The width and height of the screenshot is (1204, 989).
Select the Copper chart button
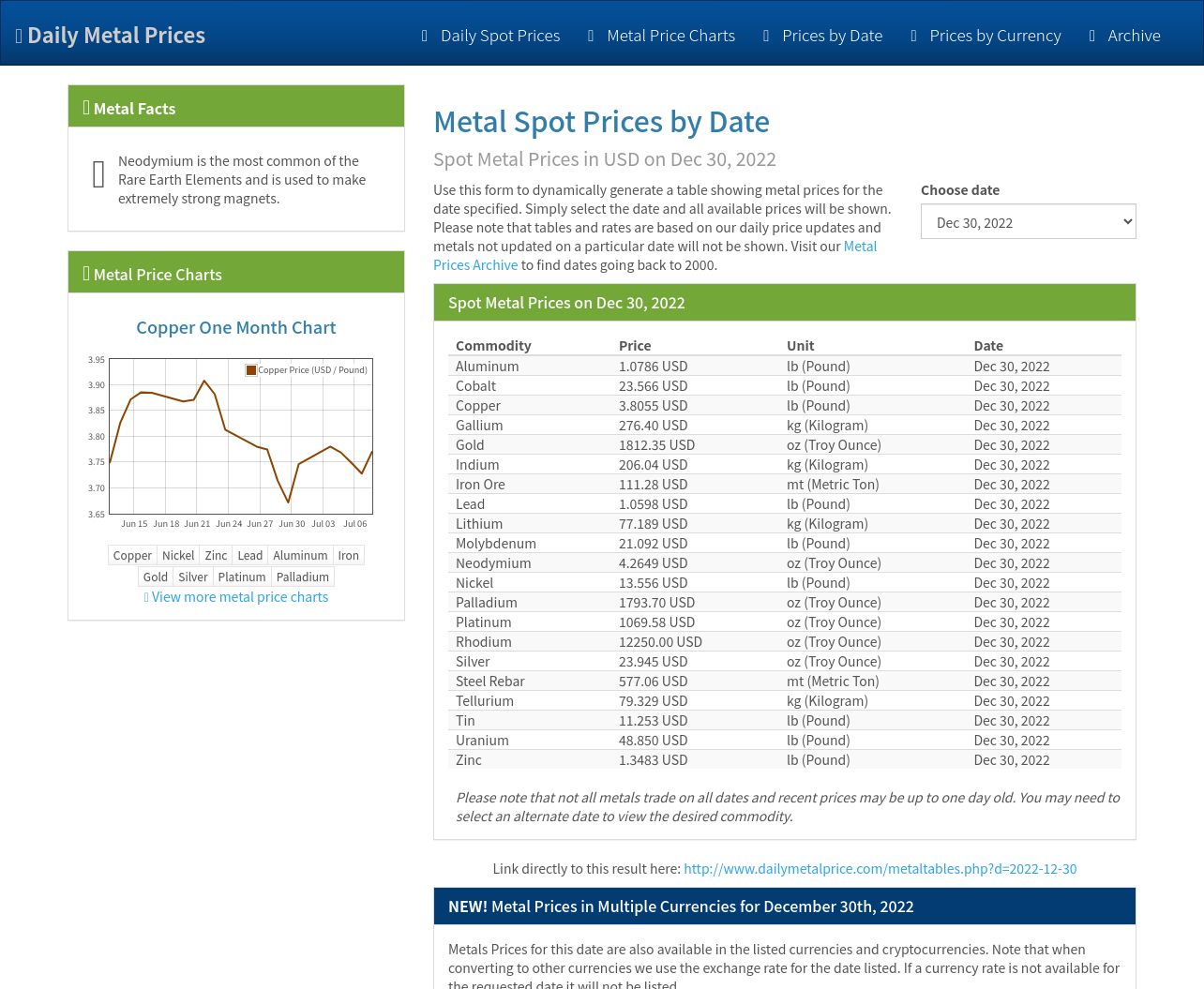click(x=132, y=555)
